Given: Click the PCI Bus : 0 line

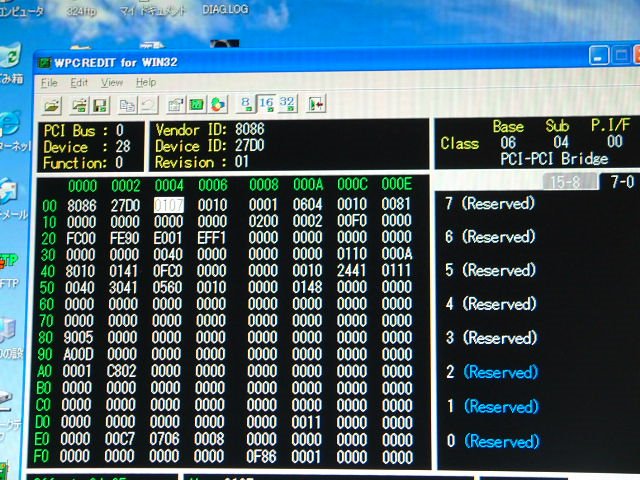Looking at the screenshot, I should point(84,131).
